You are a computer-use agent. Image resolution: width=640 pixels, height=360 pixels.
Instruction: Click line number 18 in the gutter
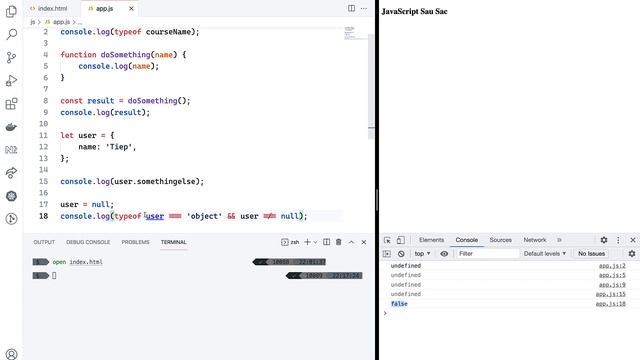click(x=43, y=216)
